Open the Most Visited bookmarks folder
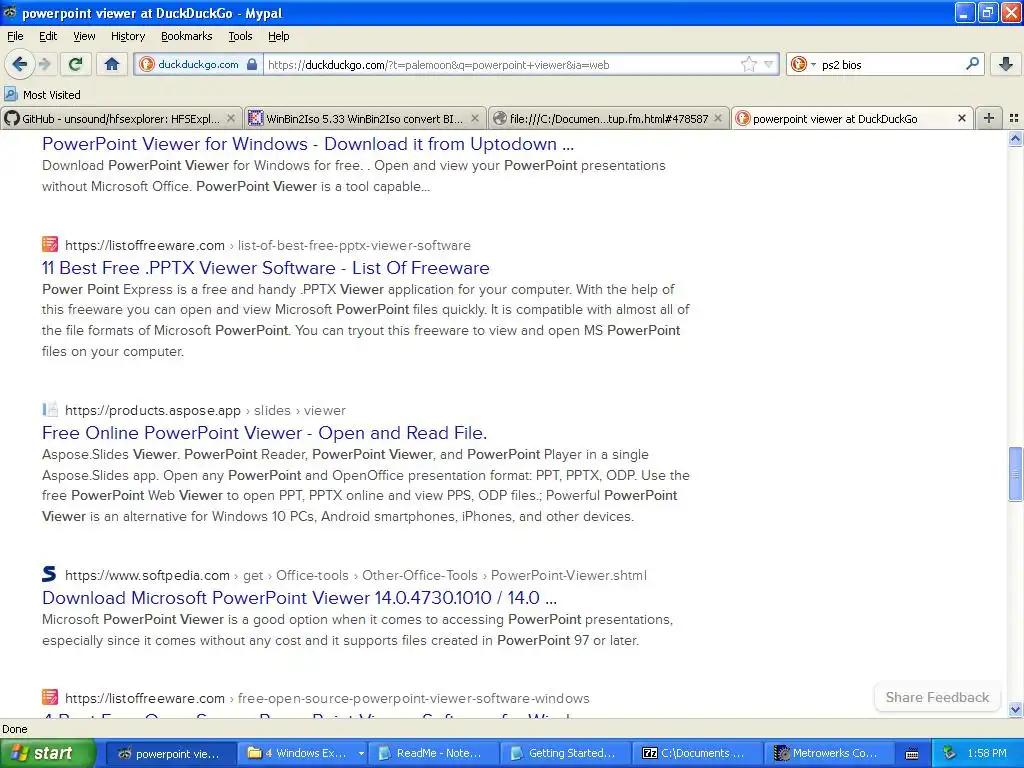Viewport: 1024px width, 768px height. click(42, 95)
